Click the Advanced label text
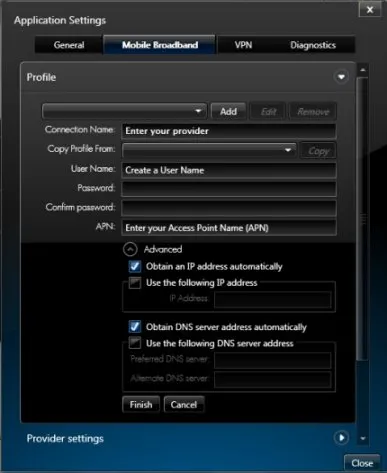Screen dimensions: 387x473 point(163,249)
